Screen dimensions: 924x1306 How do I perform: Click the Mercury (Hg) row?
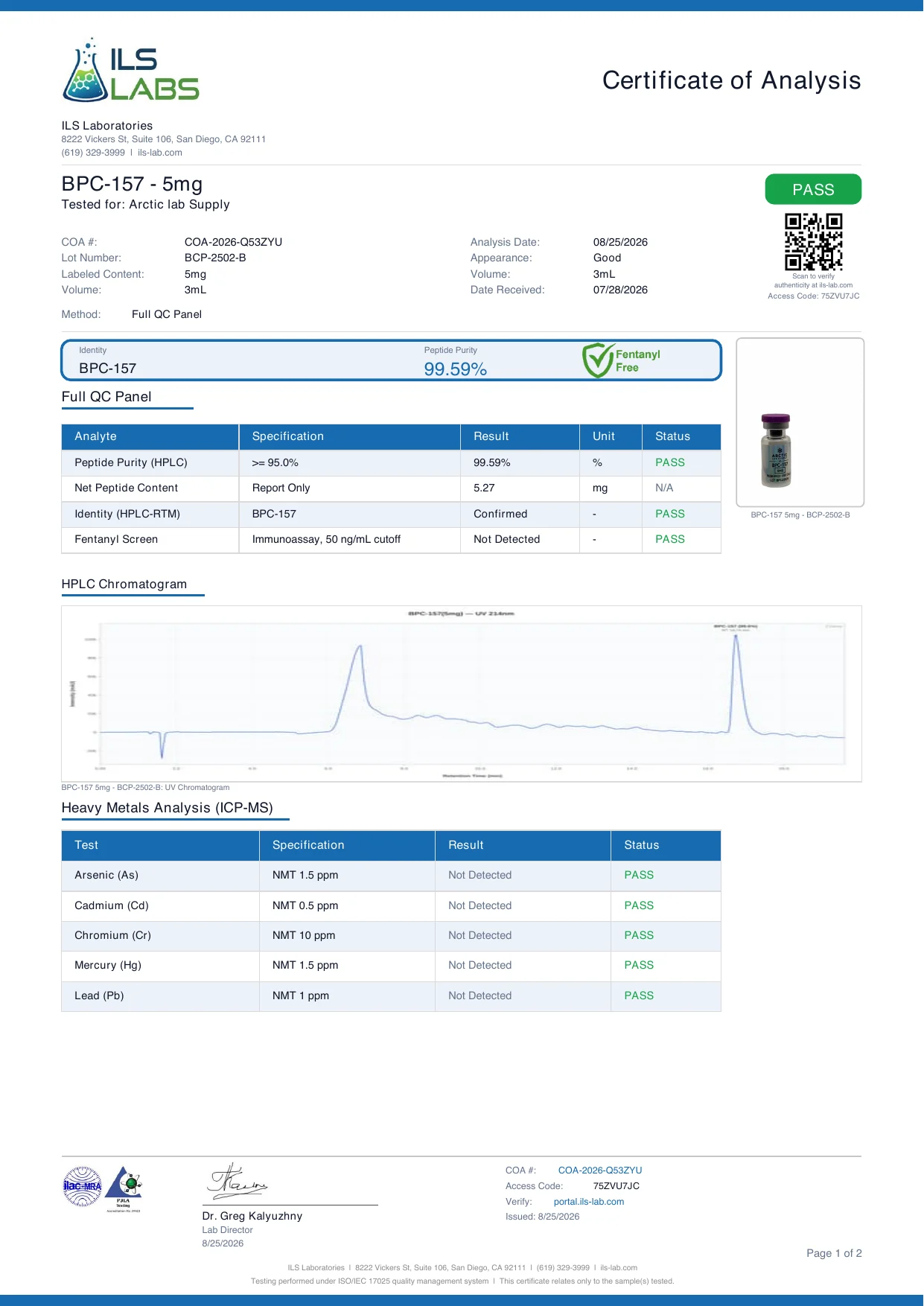(x=391, y=965)
